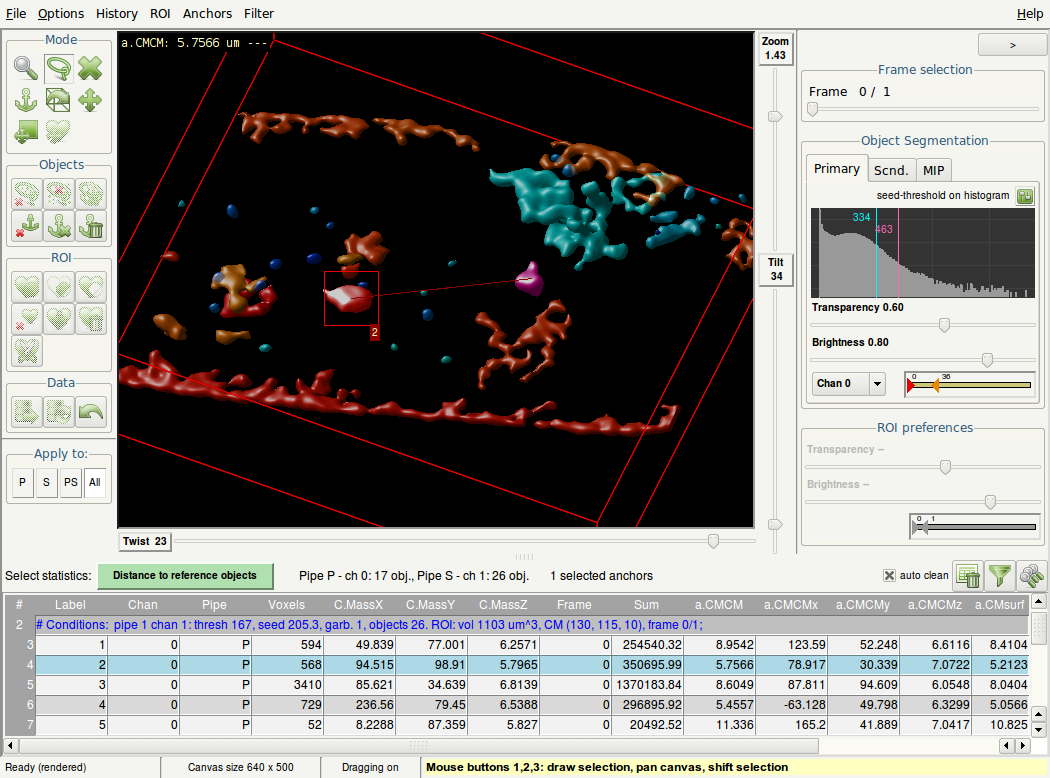Screen dimensions: 1050x778
Task: Pick the four-arrow move mode tool
Action: coord(90,100)
